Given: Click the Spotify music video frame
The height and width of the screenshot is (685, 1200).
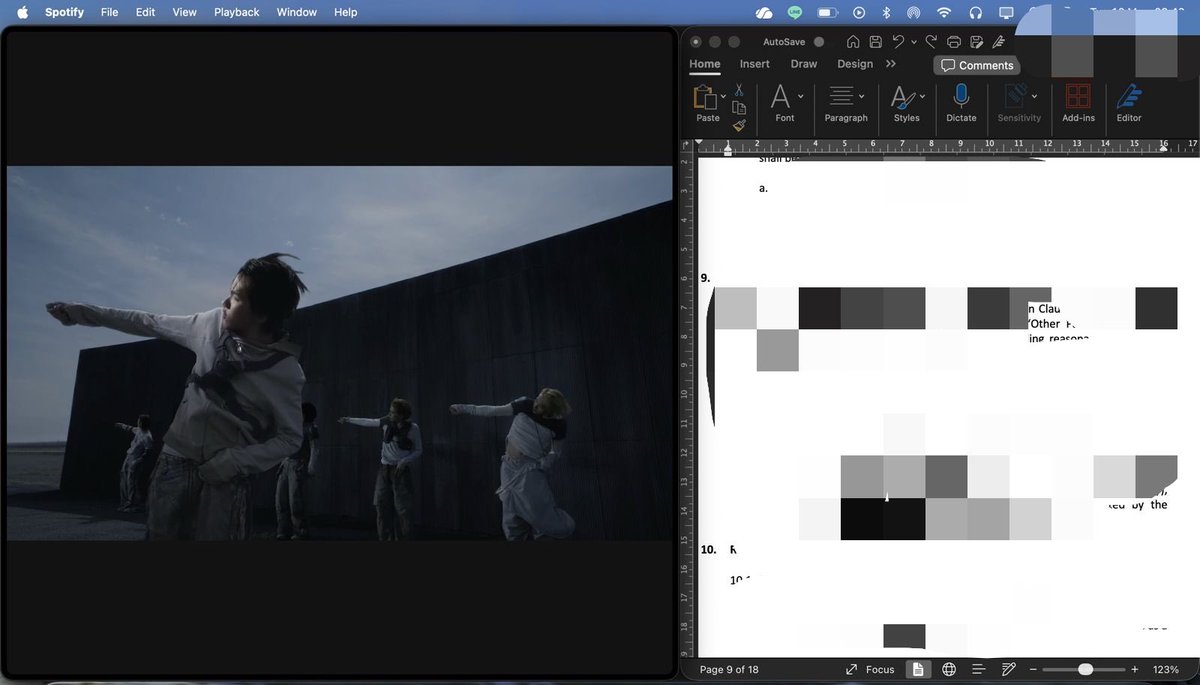Looking at the screenshot, I should point(340,353).
